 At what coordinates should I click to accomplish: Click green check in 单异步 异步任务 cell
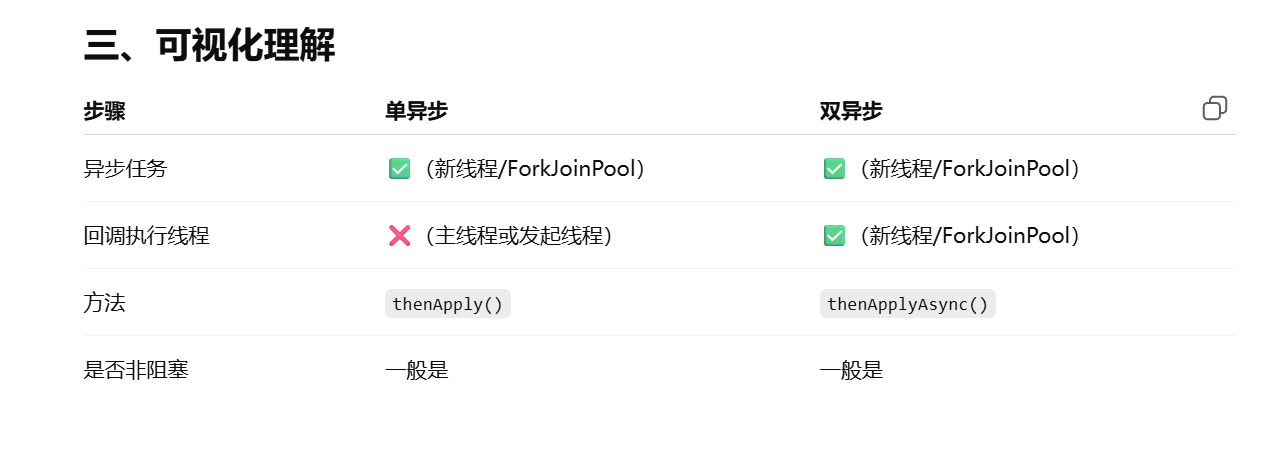point(399,169)
